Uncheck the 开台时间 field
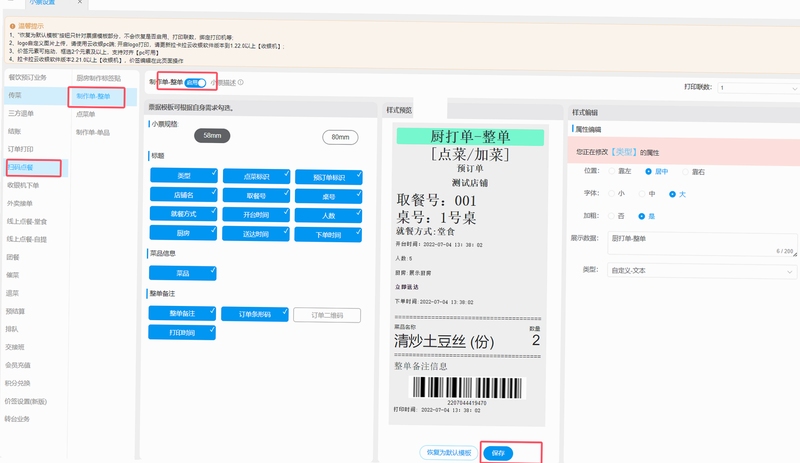Viewport: 800px width, 463px height. click(256, 215)
